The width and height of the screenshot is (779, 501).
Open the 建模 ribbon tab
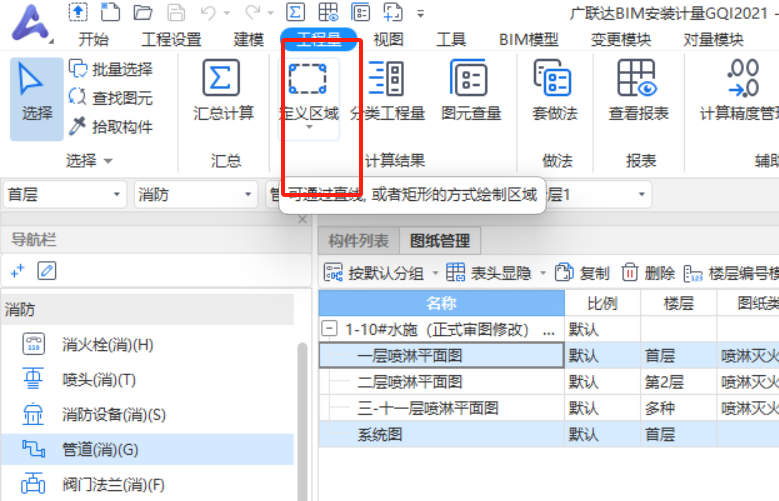pyautogui.click(x=249, y=39)
